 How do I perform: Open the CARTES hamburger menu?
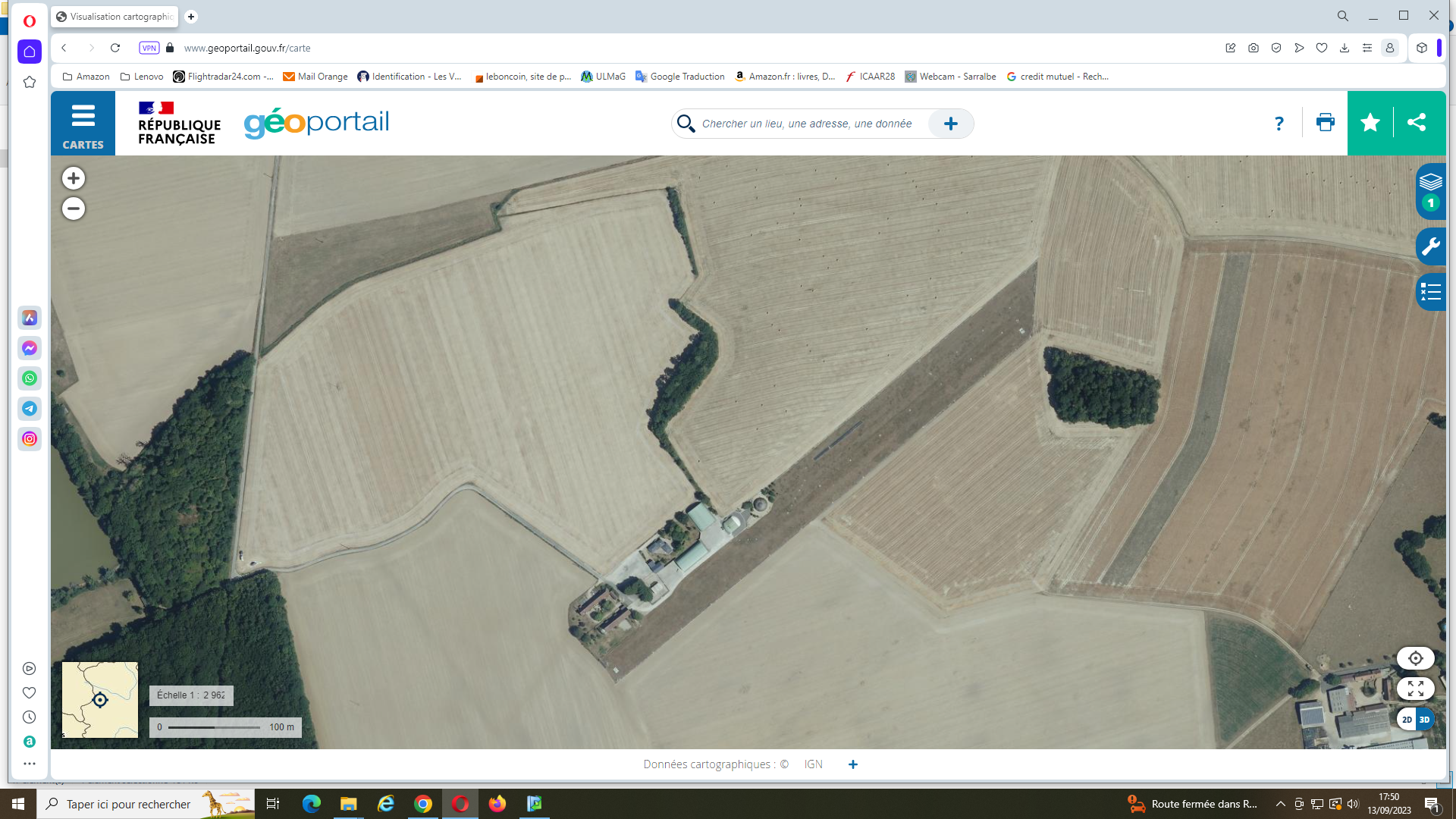83,124
